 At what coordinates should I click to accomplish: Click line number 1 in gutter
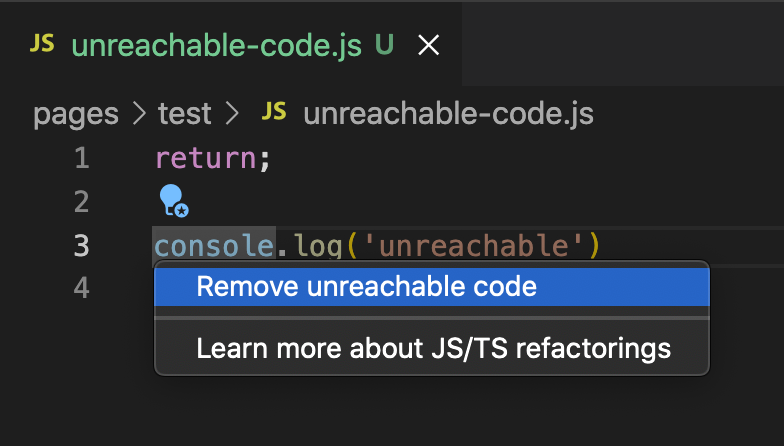[x=82, y=158]
